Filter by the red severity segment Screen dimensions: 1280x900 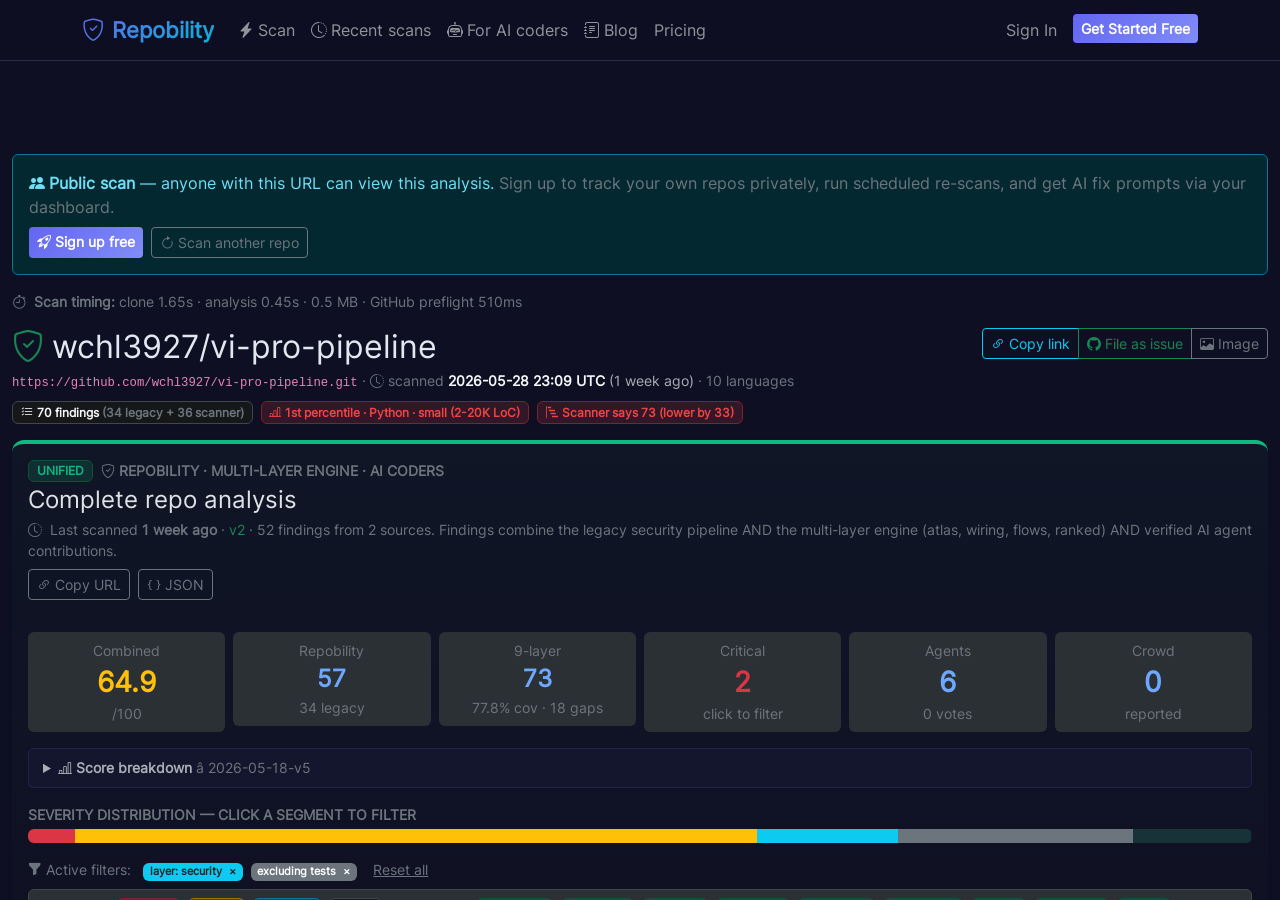[x=51, y=836]
